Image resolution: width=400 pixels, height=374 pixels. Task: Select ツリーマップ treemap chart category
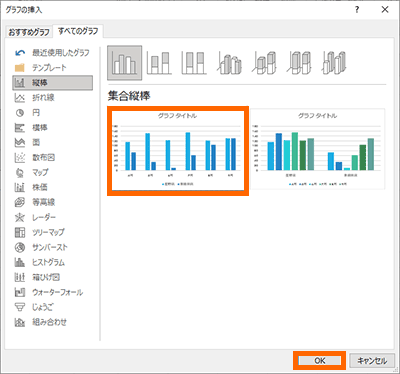tap(52, 232)
